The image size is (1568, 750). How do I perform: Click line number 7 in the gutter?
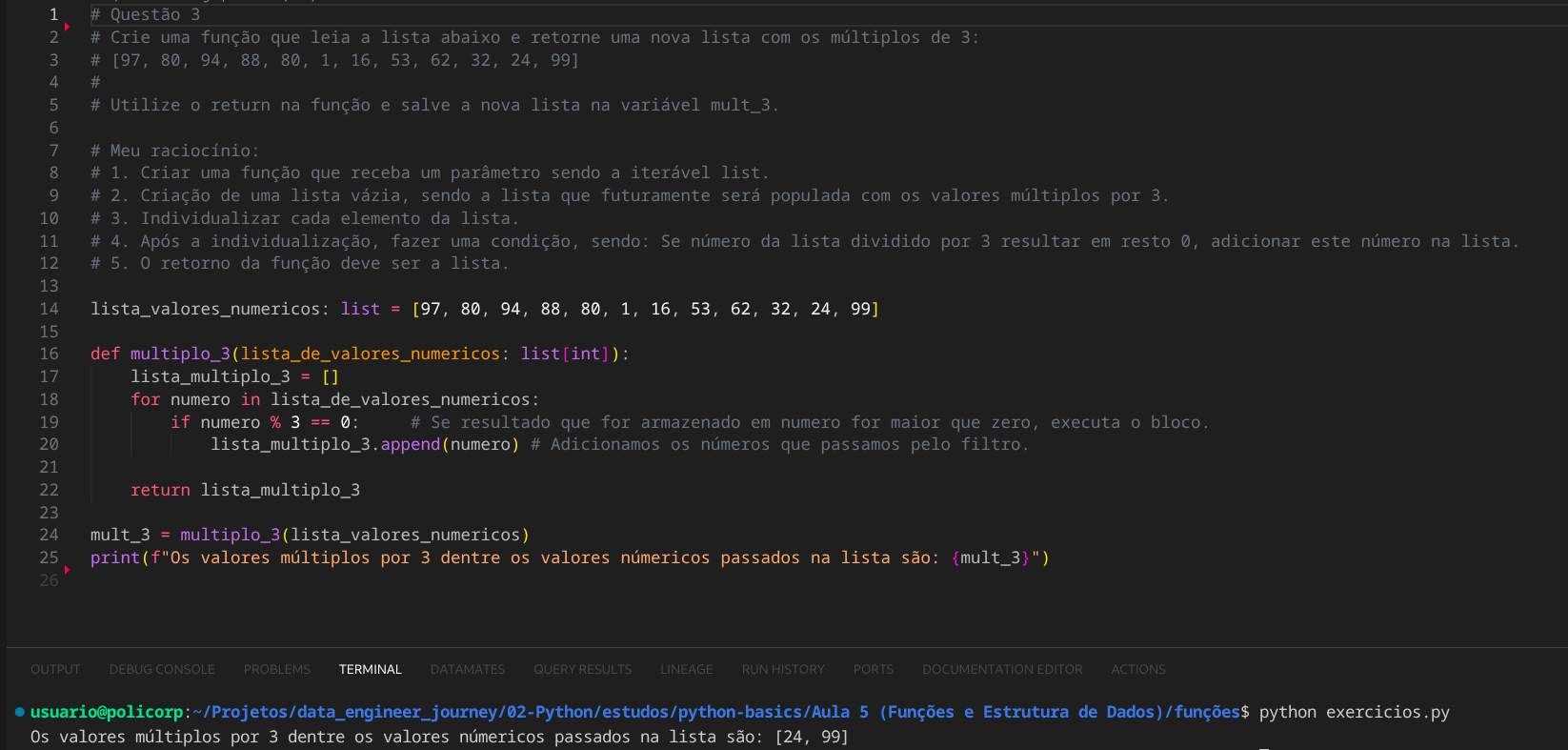54,151
